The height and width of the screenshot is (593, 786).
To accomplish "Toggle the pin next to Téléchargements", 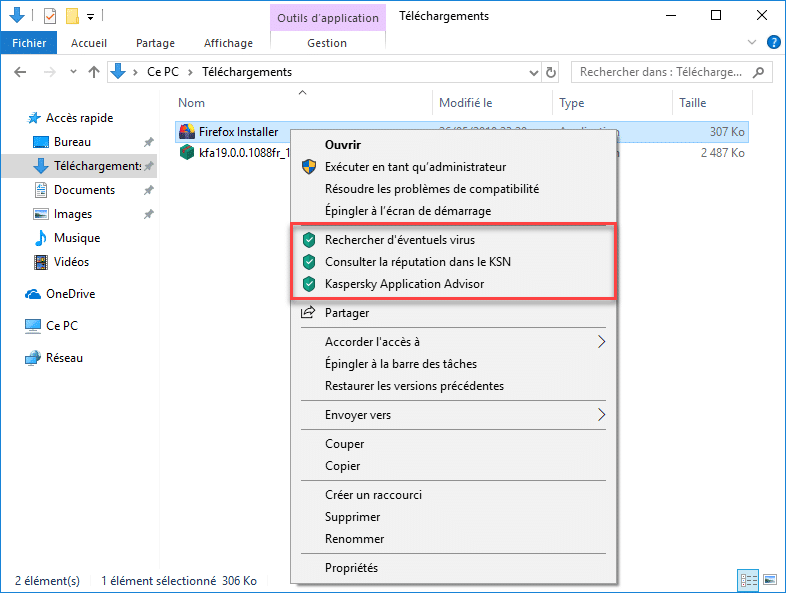I will [148, 166].
